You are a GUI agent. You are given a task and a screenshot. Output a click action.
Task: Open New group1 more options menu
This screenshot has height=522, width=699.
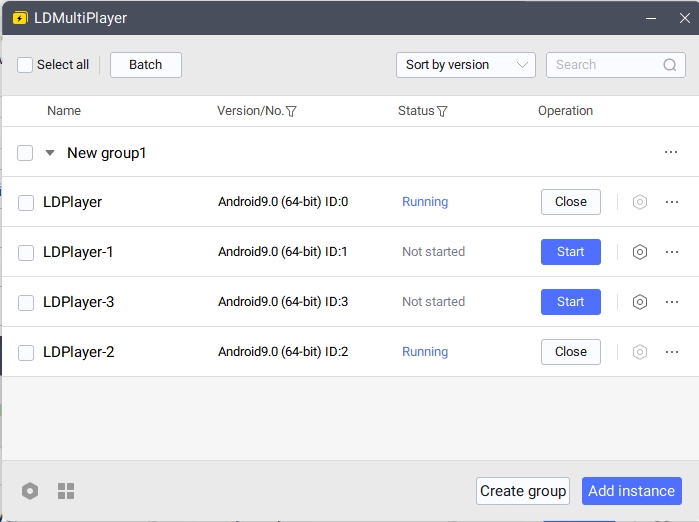[x=672, y=152]
